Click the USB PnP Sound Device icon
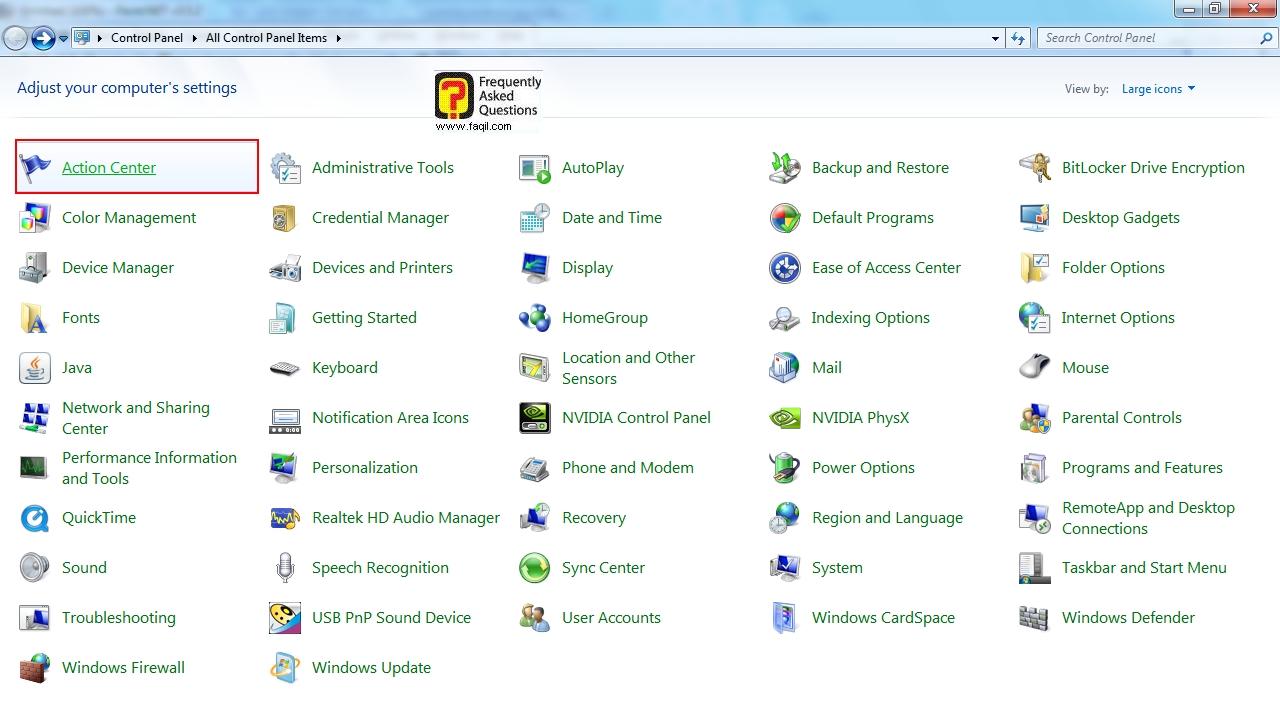The width and height of the screenshot is (1280, 704). point(285,618)
